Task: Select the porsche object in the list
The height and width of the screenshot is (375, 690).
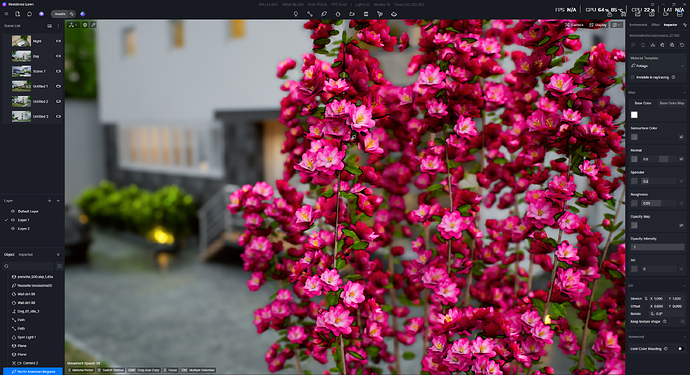Action: [35, 277]
